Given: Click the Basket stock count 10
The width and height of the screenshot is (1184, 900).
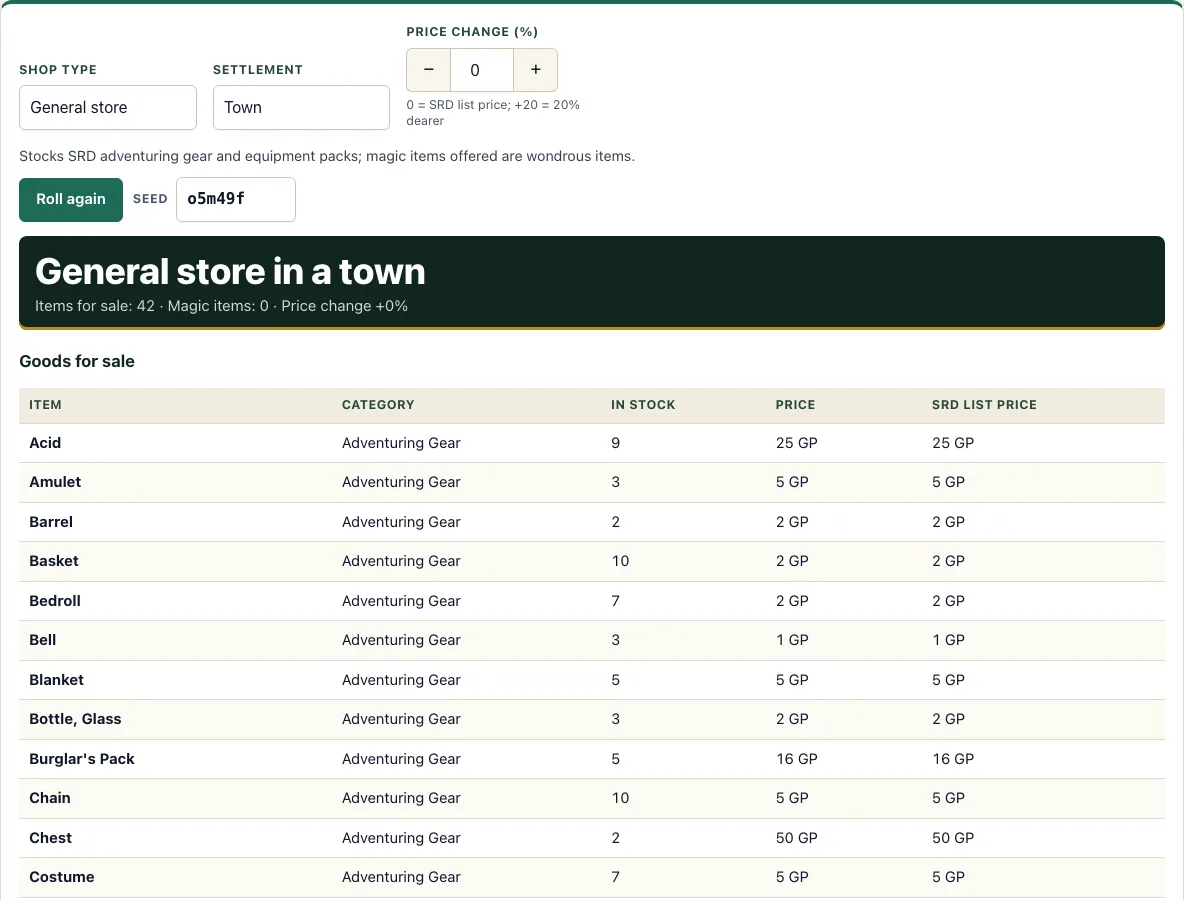Looking at the screenshot, I should pos(620,561).
